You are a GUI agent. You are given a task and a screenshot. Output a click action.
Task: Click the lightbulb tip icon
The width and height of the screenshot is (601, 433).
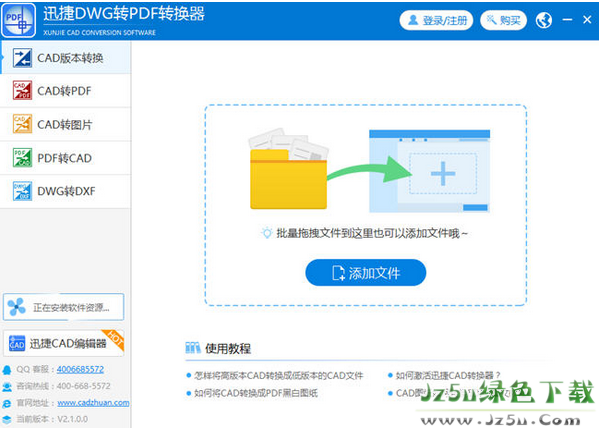tap(266, 233)
